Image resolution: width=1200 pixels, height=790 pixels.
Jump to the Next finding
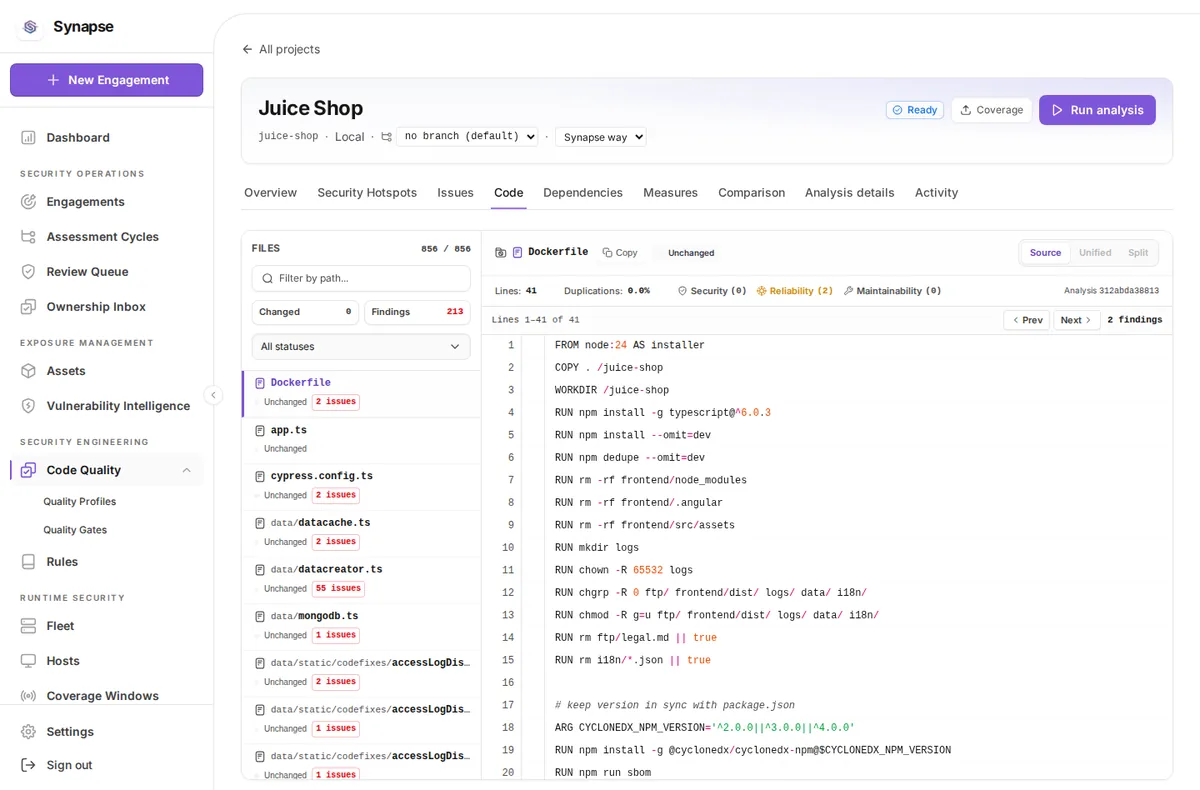(x=1076, y=320)
